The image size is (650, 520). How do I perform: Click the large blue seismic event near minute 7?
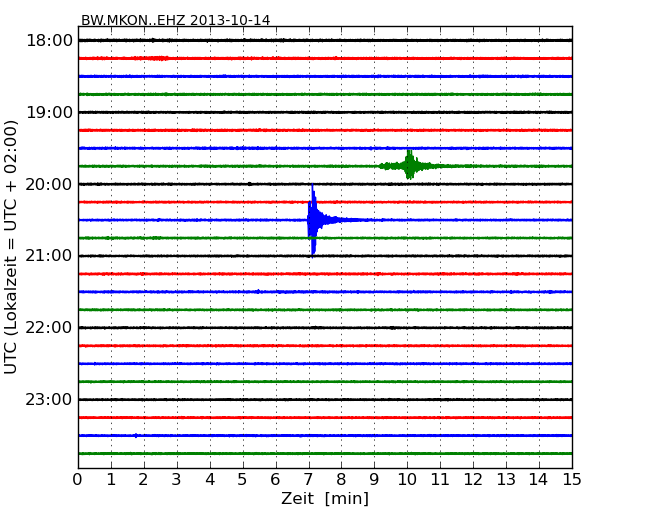coord(314,220)
